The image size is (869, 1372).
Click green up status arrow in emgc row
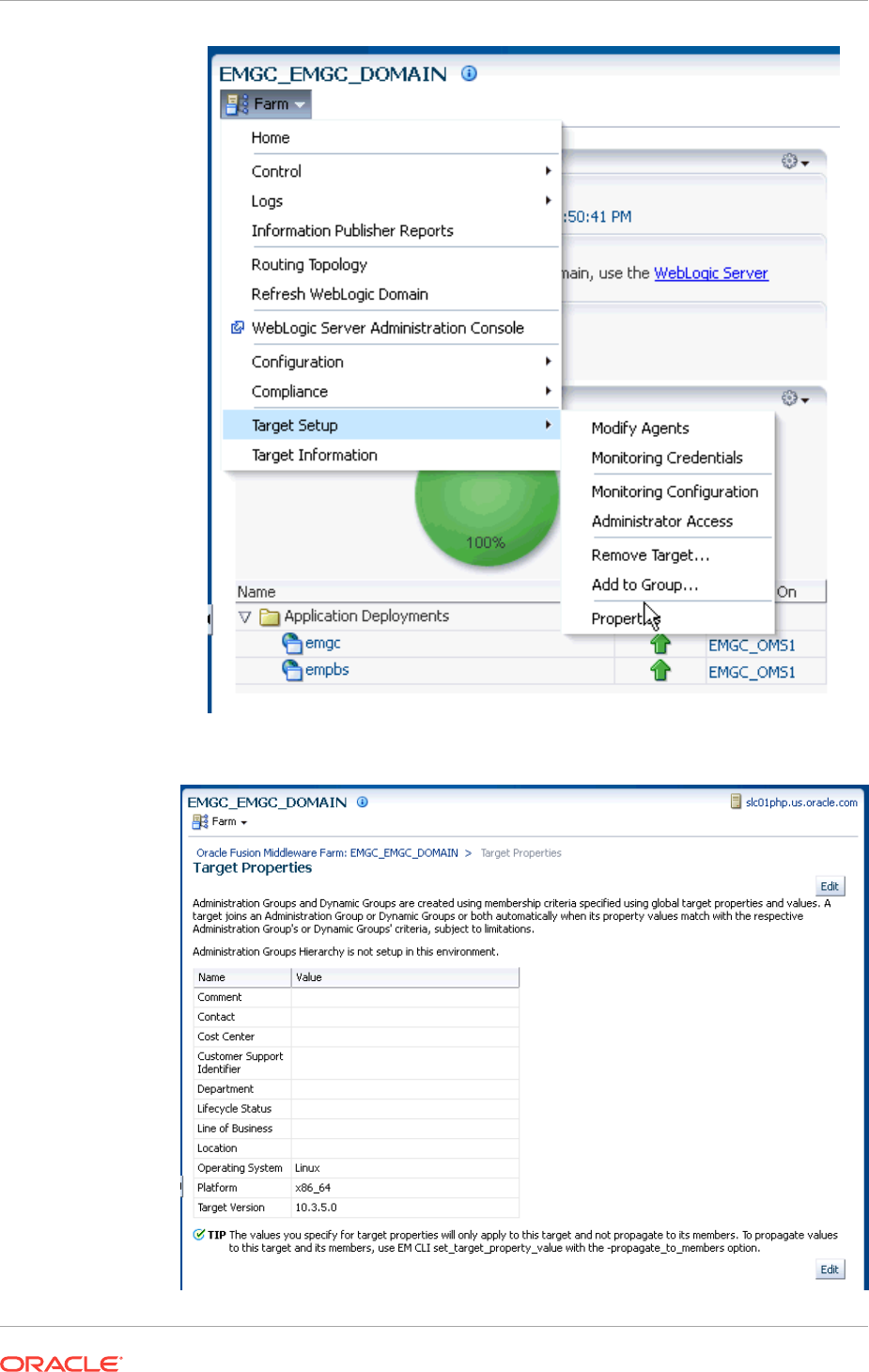tap(660, 645)
